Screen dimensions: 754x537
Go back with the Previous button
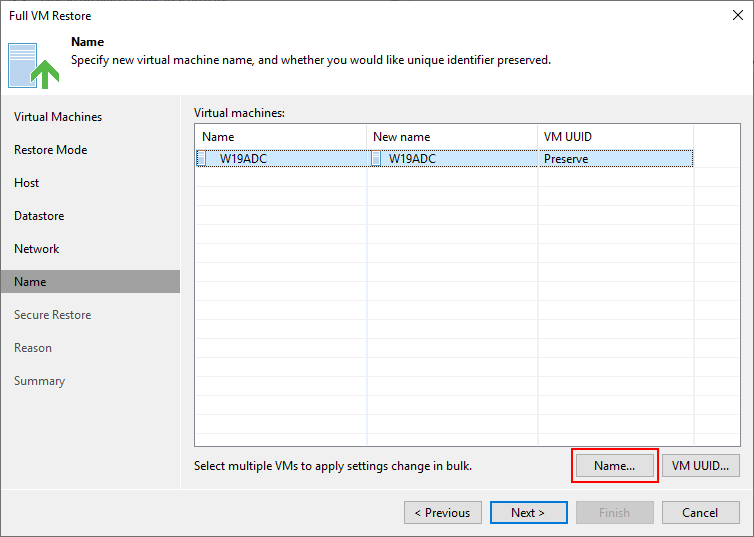443,512
